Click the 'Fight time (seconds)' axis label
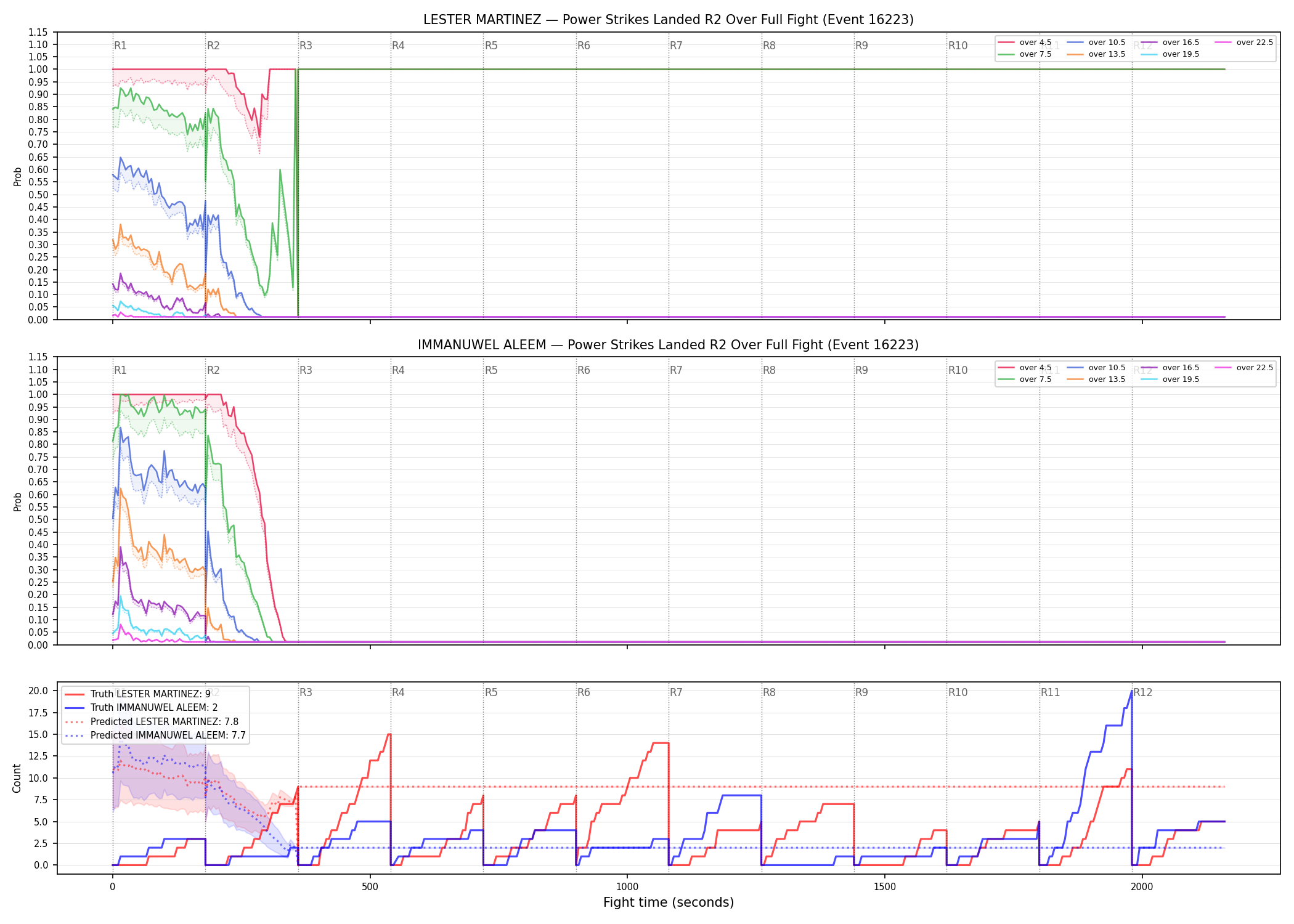Image resolution: width=1294 pixels, height=924 pixels. (669, 902)
